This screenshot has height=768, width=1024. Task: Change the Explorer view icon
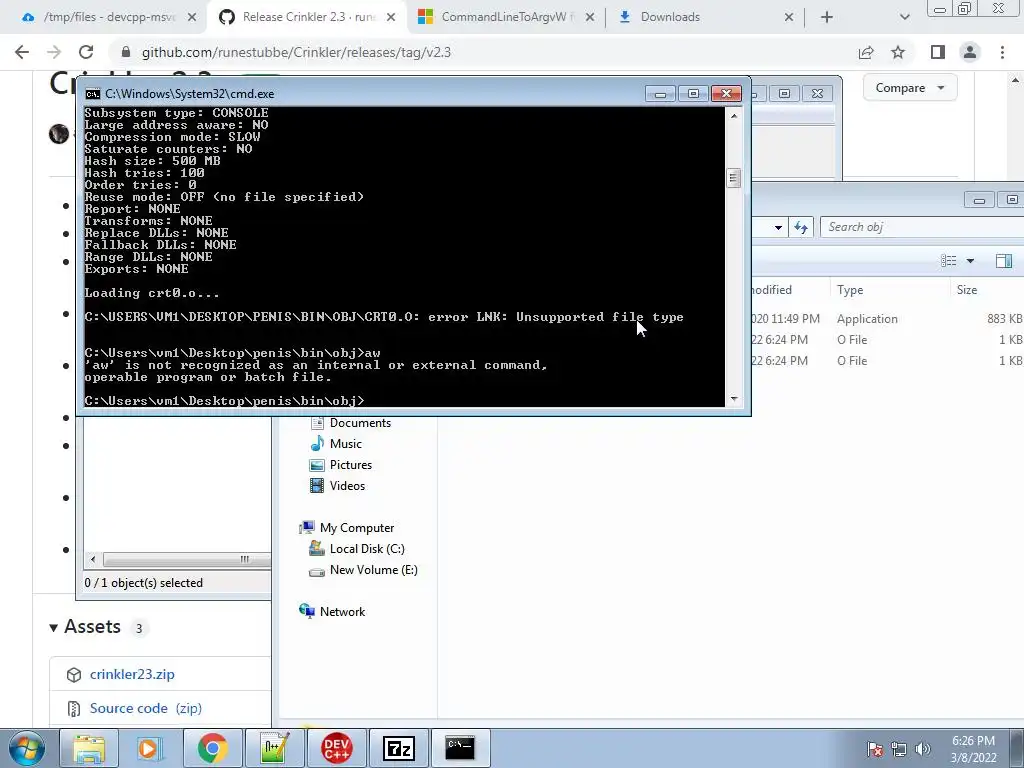pyautogui.click(x=948, y=261)
